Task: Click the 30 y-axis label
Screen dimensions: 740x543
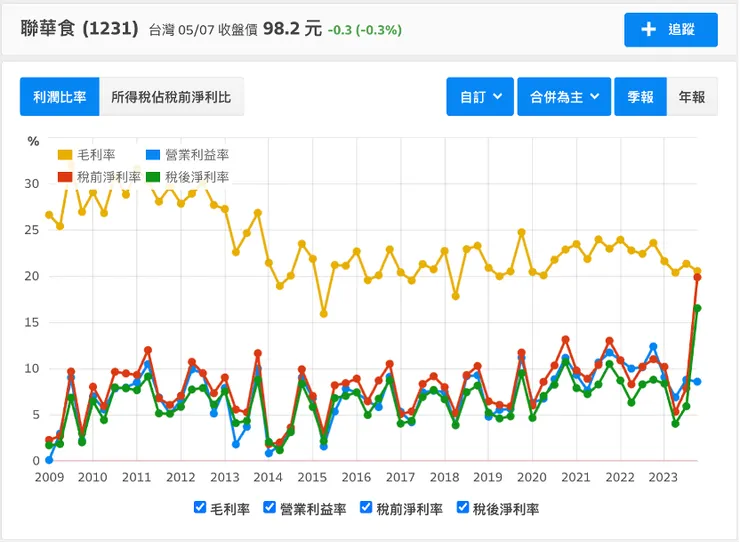Action: pos(32,184)
